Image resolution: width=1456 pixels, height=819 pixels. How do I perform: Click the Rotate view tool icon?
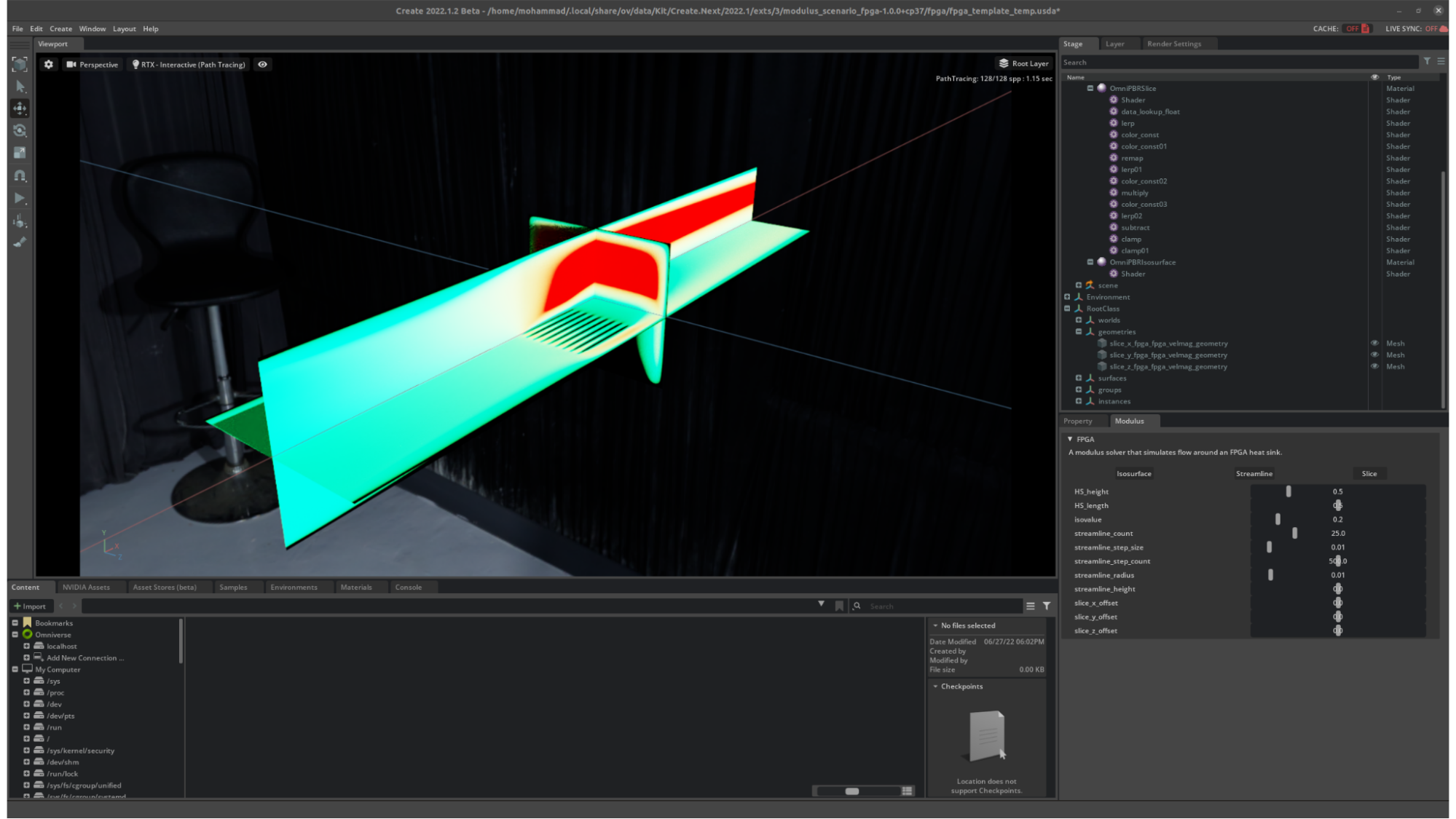tap(19, 130)
